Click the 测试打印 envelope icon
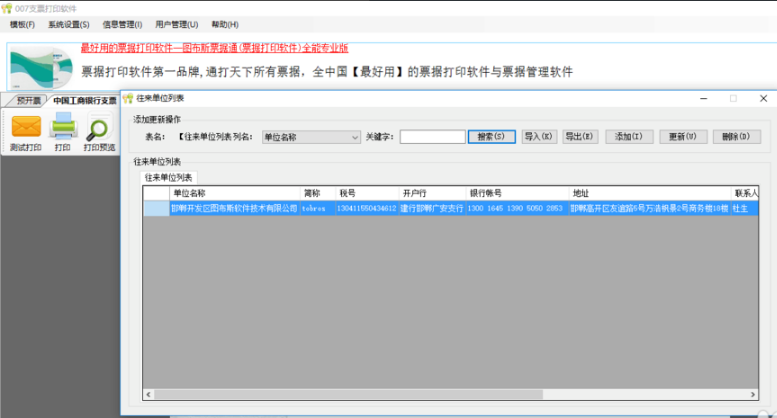777x418 pixels. 26,126
